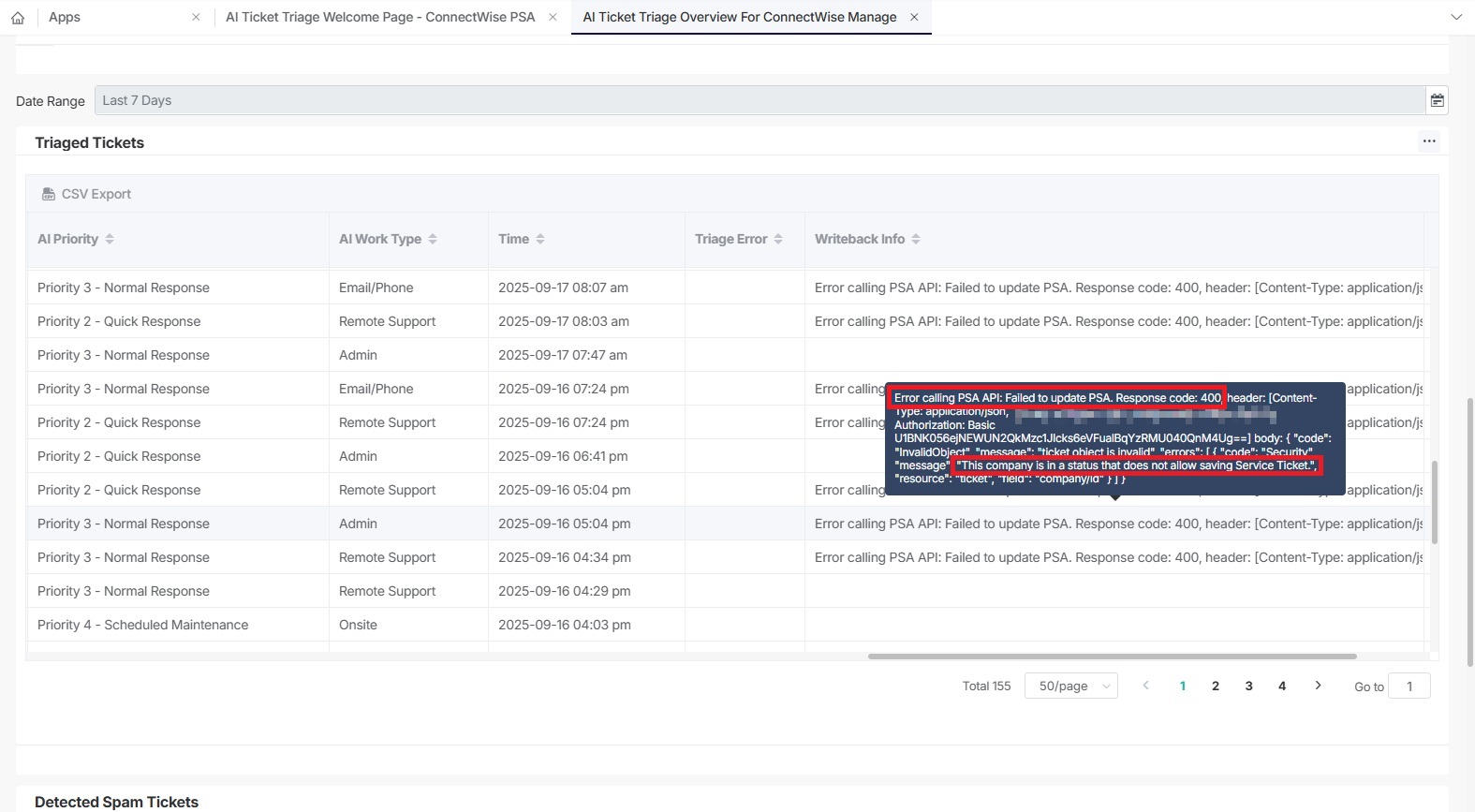The image size is (1475, 812).
Task: Export table using CSV Export
Action: pyautogui.click(x=86, y=194)
